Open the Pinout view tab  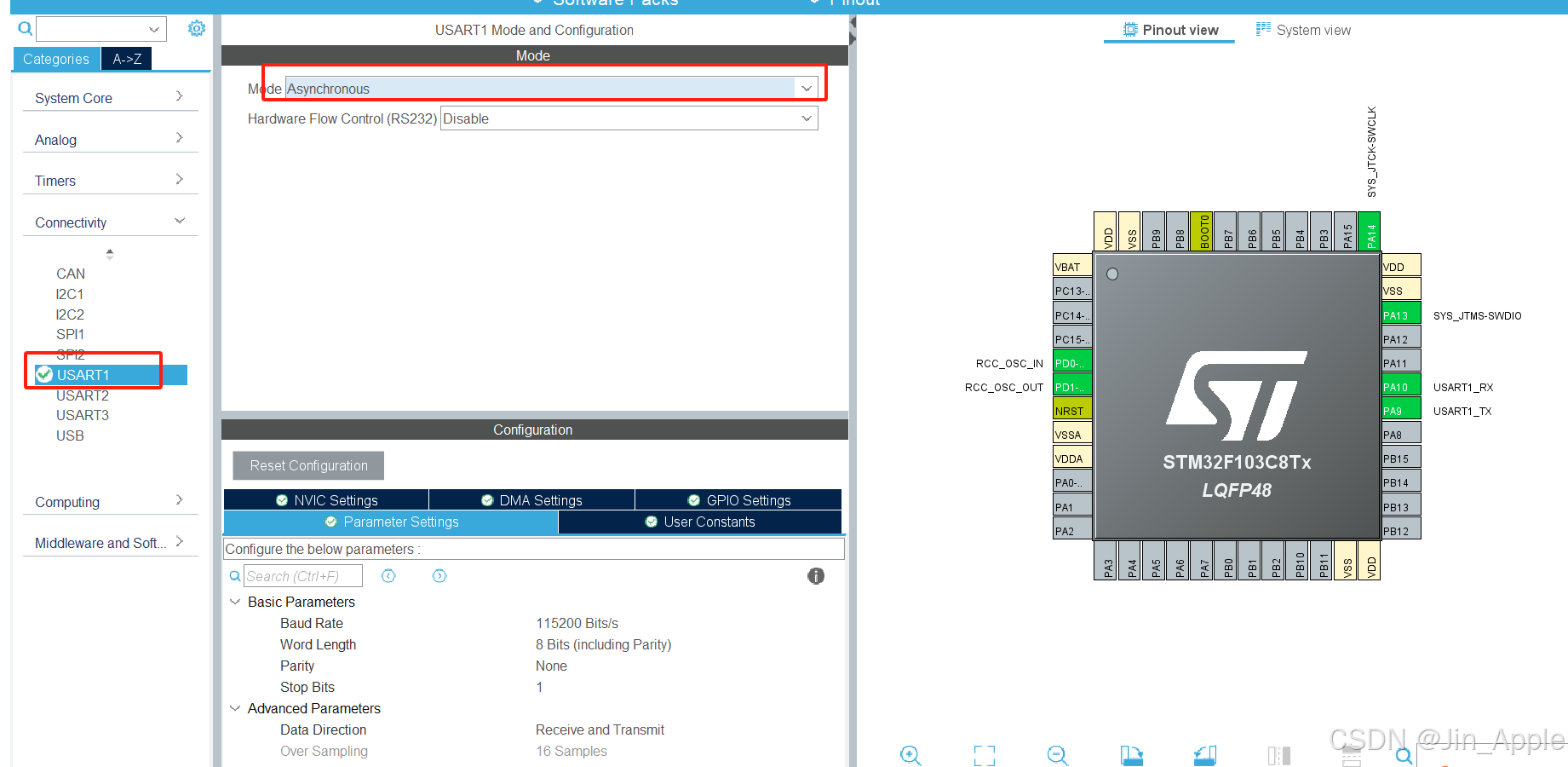tap(1169, 30)
